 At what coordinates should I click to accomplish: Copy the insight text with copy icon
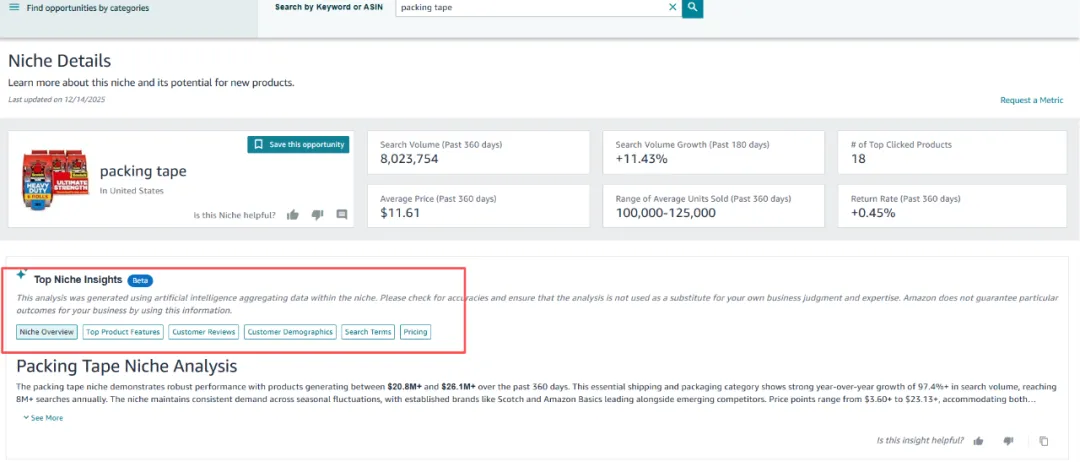coord(1043,441)
